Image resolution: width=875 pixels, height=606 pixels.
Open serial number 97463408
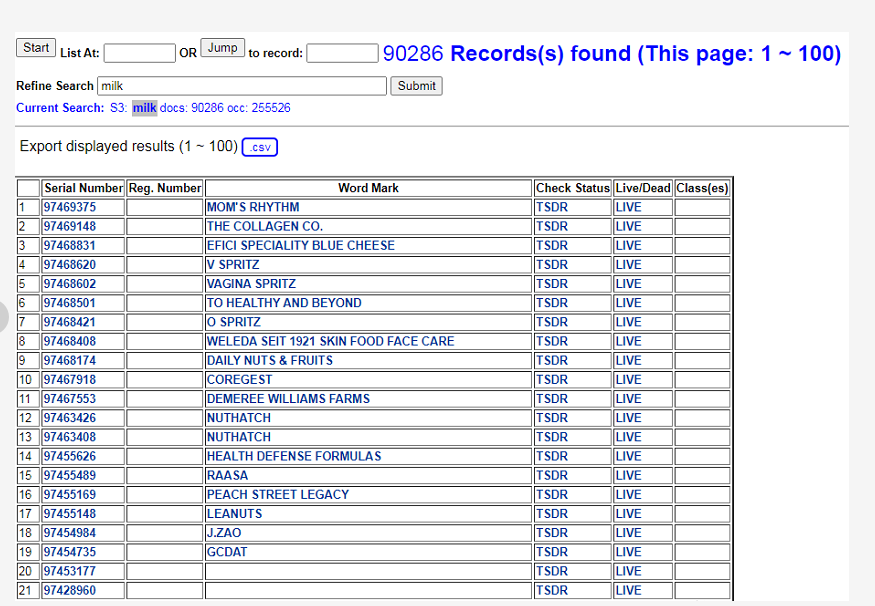[70, 437]
